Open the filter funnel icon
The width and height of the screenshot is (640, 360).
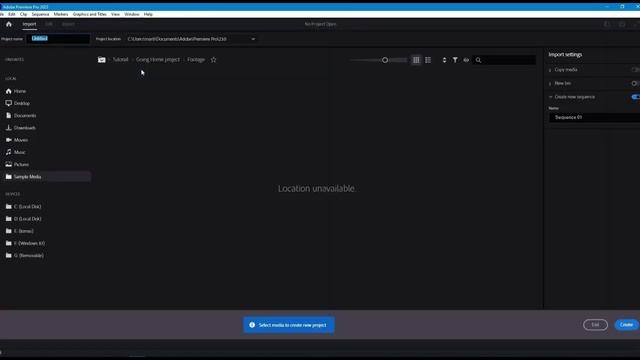(455, 60)
